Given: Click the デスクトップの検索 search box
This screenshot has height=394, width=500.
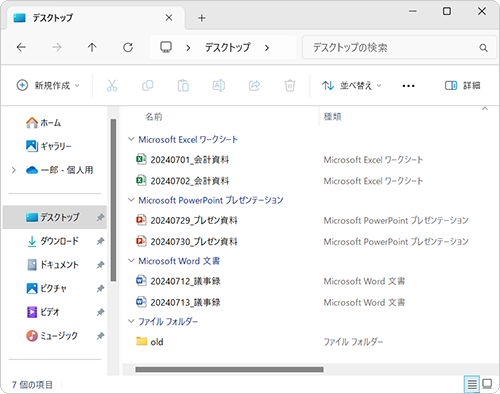Looking at the screenshot, I should click(x=399, y=48).
